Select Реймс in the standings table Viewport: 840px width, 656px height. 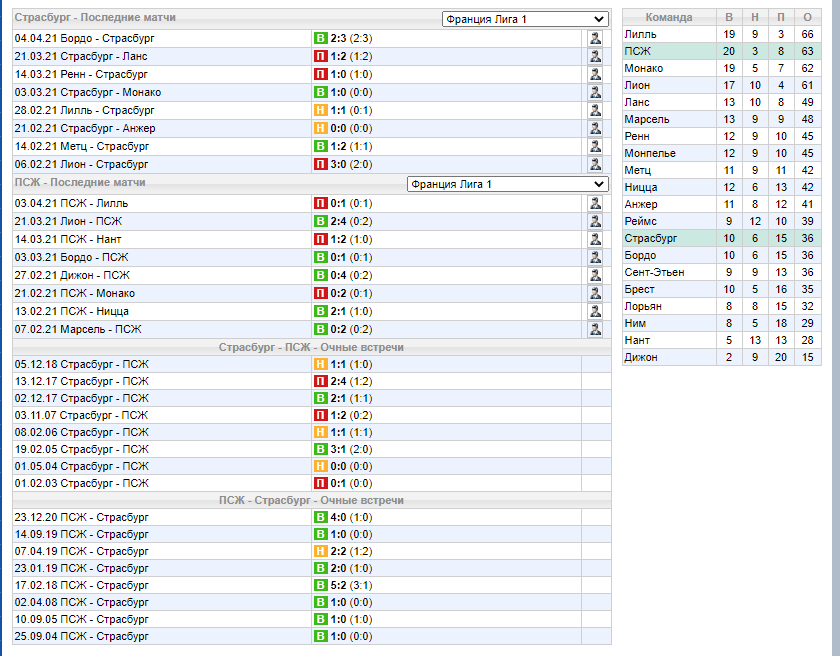tap(722, 221)
